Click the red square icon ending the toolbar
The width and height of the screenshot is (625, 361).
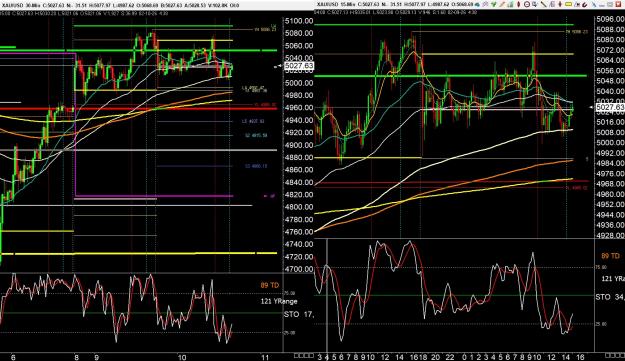tap(618, 4)
